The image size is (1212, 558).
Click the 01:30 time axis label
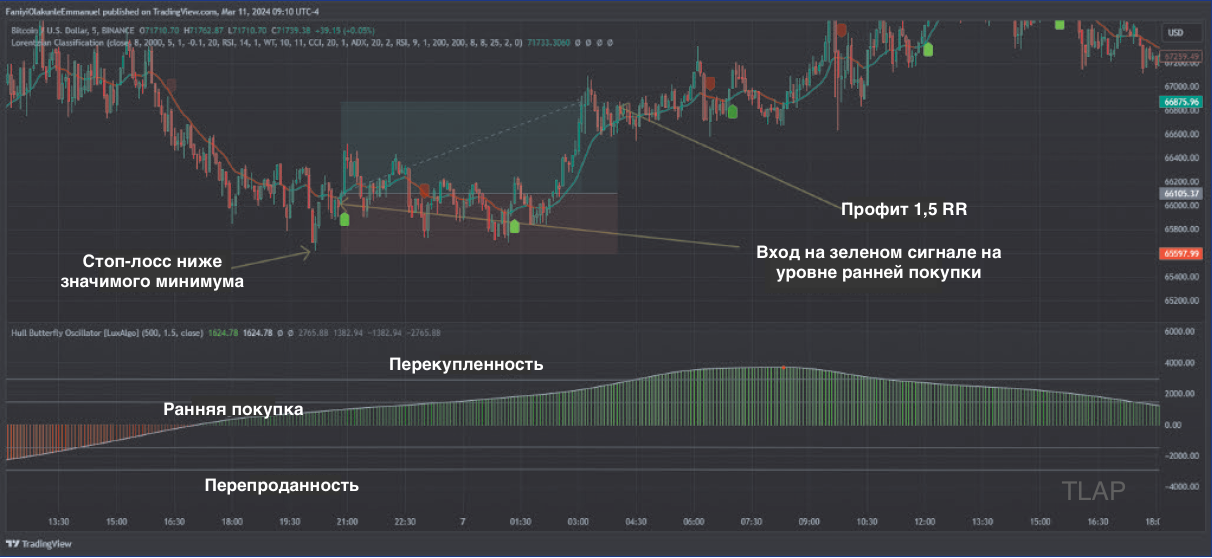coord(520,521)
